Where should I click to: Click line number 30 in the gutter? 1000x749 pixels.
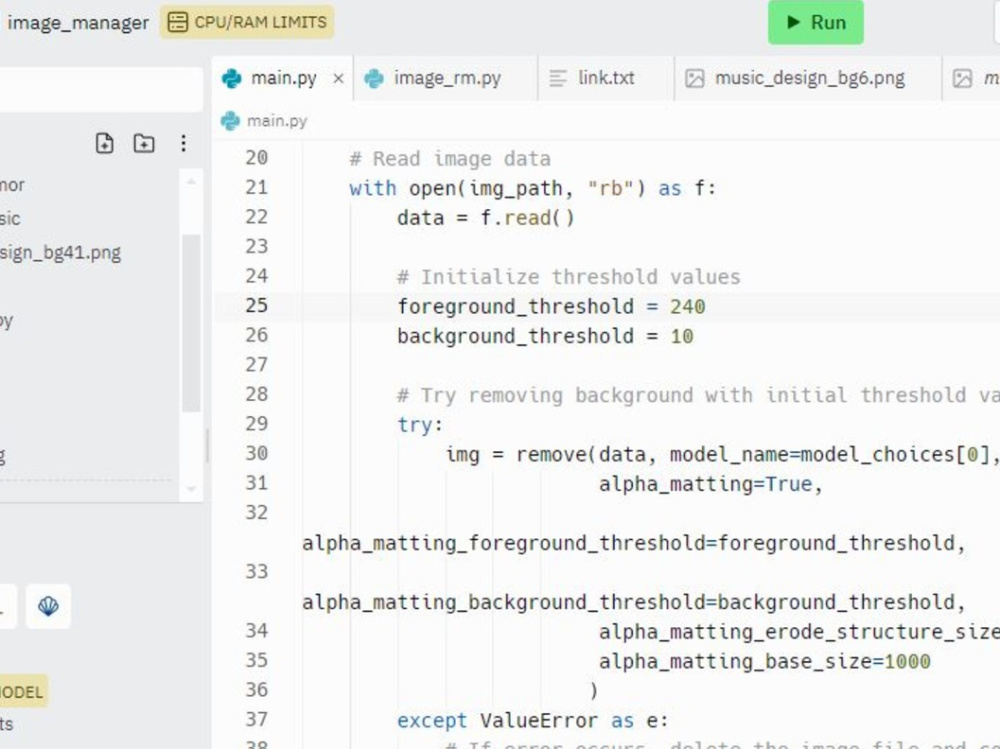point(256,454)
